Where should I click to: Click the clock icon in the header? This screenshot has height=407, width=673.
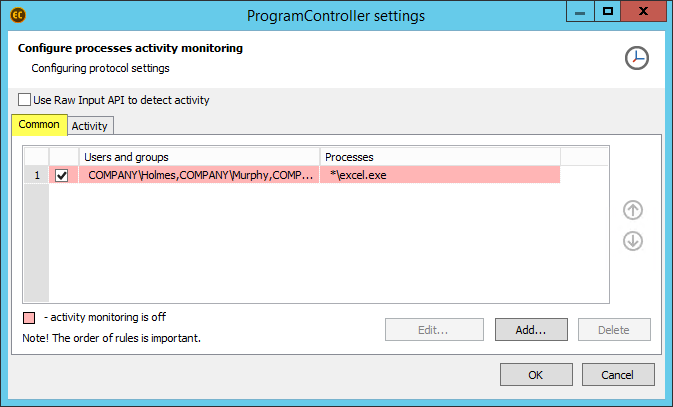click(637, 58)
